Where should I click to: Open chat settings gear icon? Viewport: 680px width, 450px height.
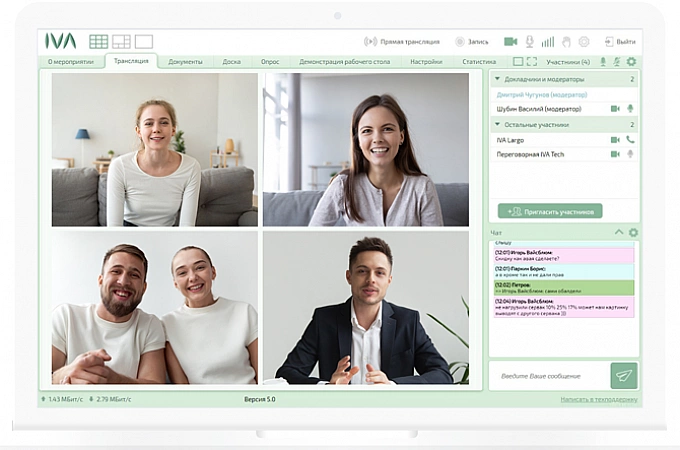pos(632,232)
